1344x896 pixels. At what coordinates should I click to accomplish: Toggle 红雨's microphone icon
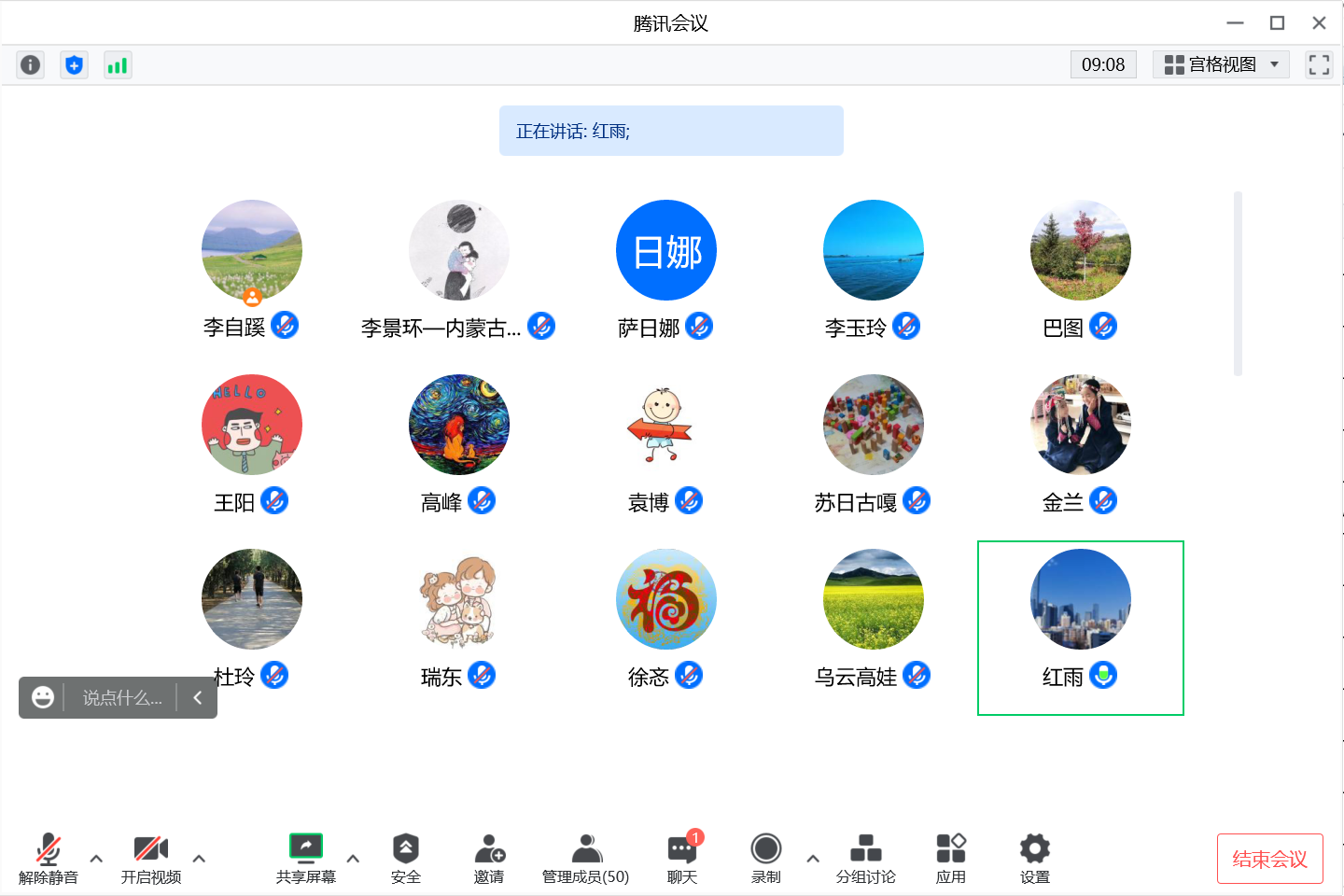pyautogui.click(x=1103, y=675)
